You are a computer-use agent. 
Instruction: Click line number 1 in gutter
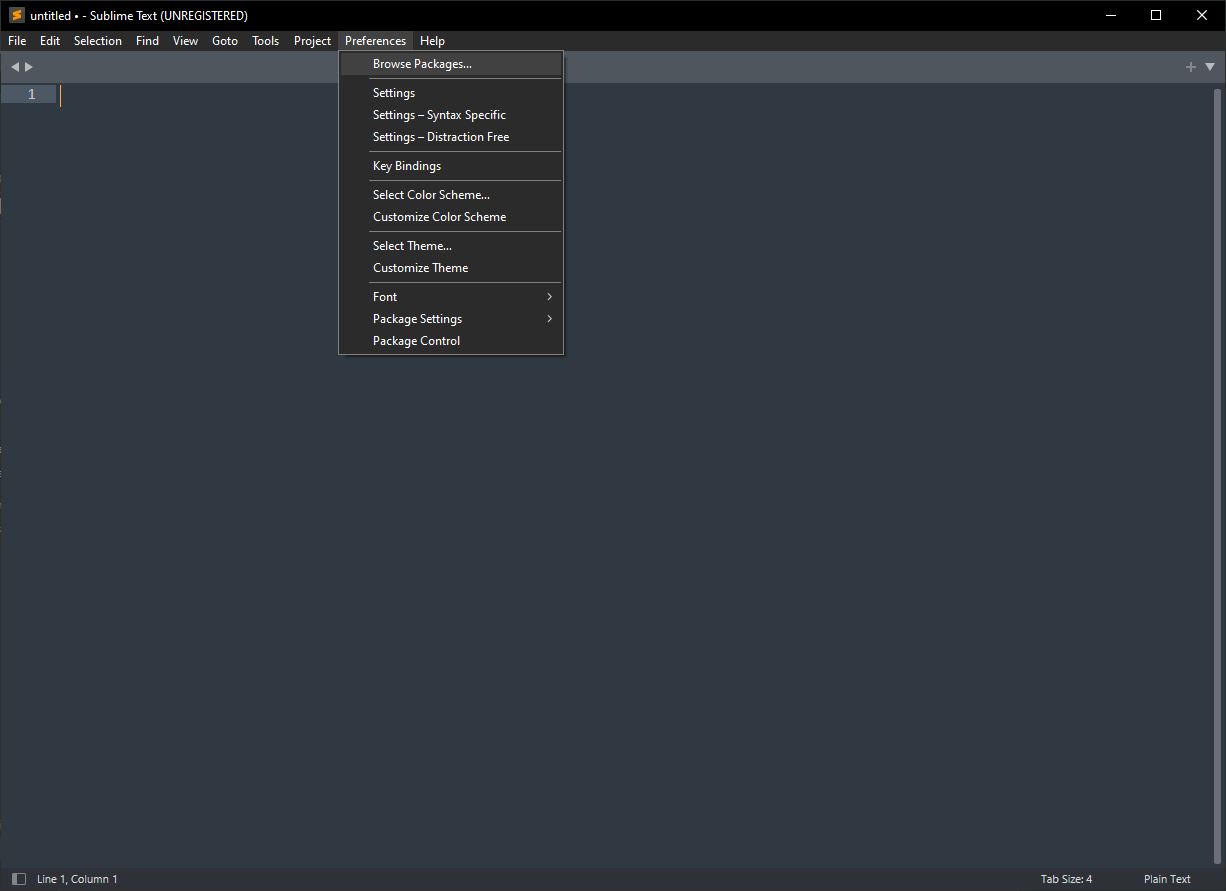click(x=31, y=94)
